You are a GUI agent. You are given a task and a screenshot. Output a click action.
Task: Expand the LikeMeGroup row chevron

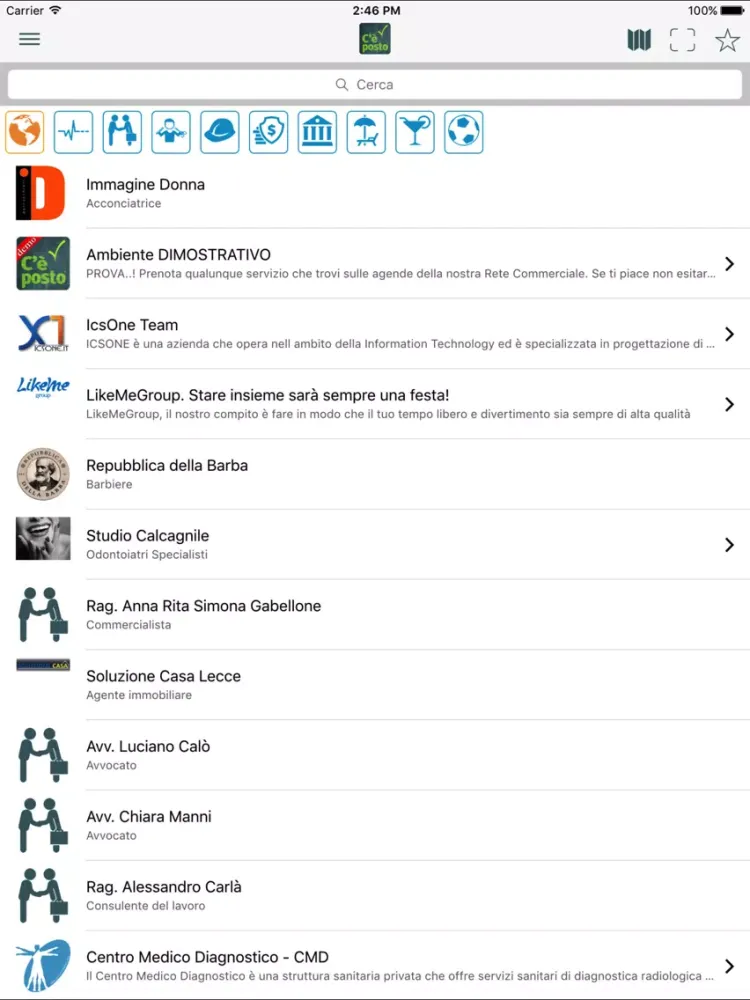tap(730, 404)
